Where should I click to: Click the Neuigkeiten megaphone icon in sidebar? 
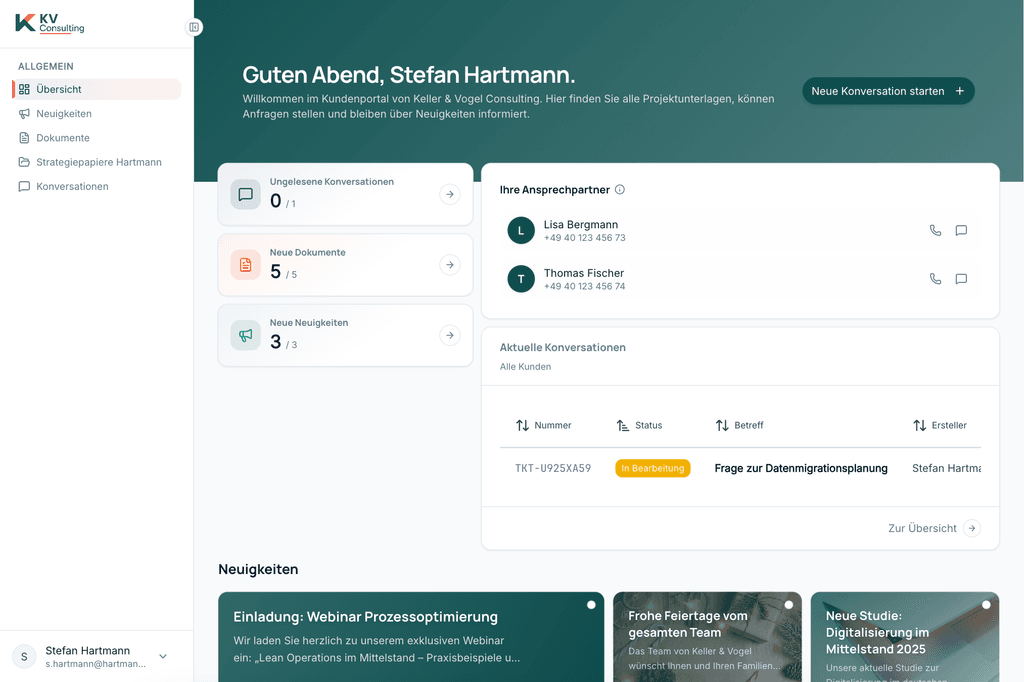24,113
